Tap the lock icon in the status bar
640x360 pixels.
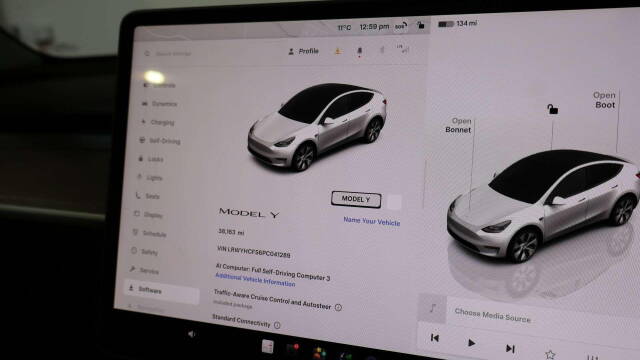click(x=420, y=25)
